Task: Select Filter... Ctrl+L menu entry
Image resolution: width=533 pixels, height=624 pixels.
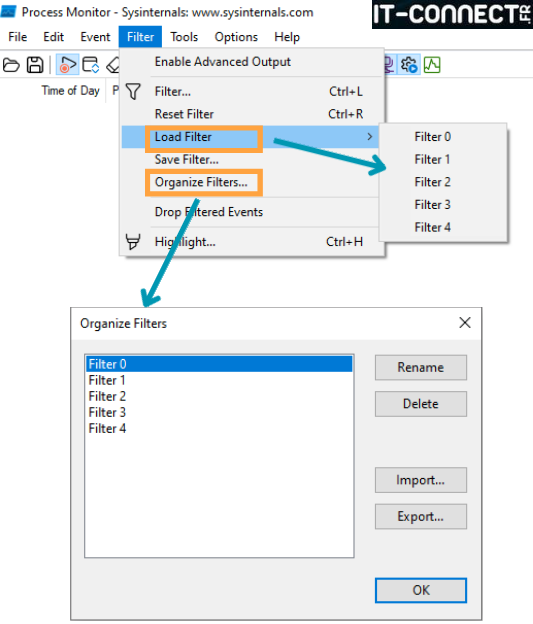Action: [252, 92]
